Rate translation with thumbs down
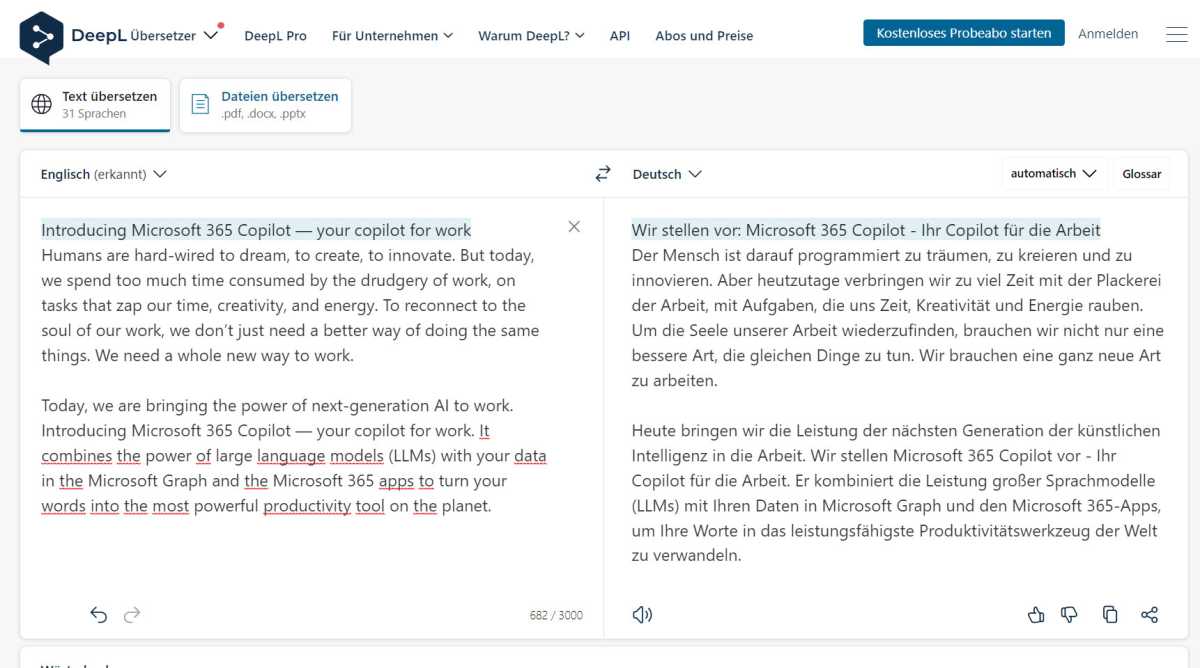1200x668 pixels. coord(1070,615)
